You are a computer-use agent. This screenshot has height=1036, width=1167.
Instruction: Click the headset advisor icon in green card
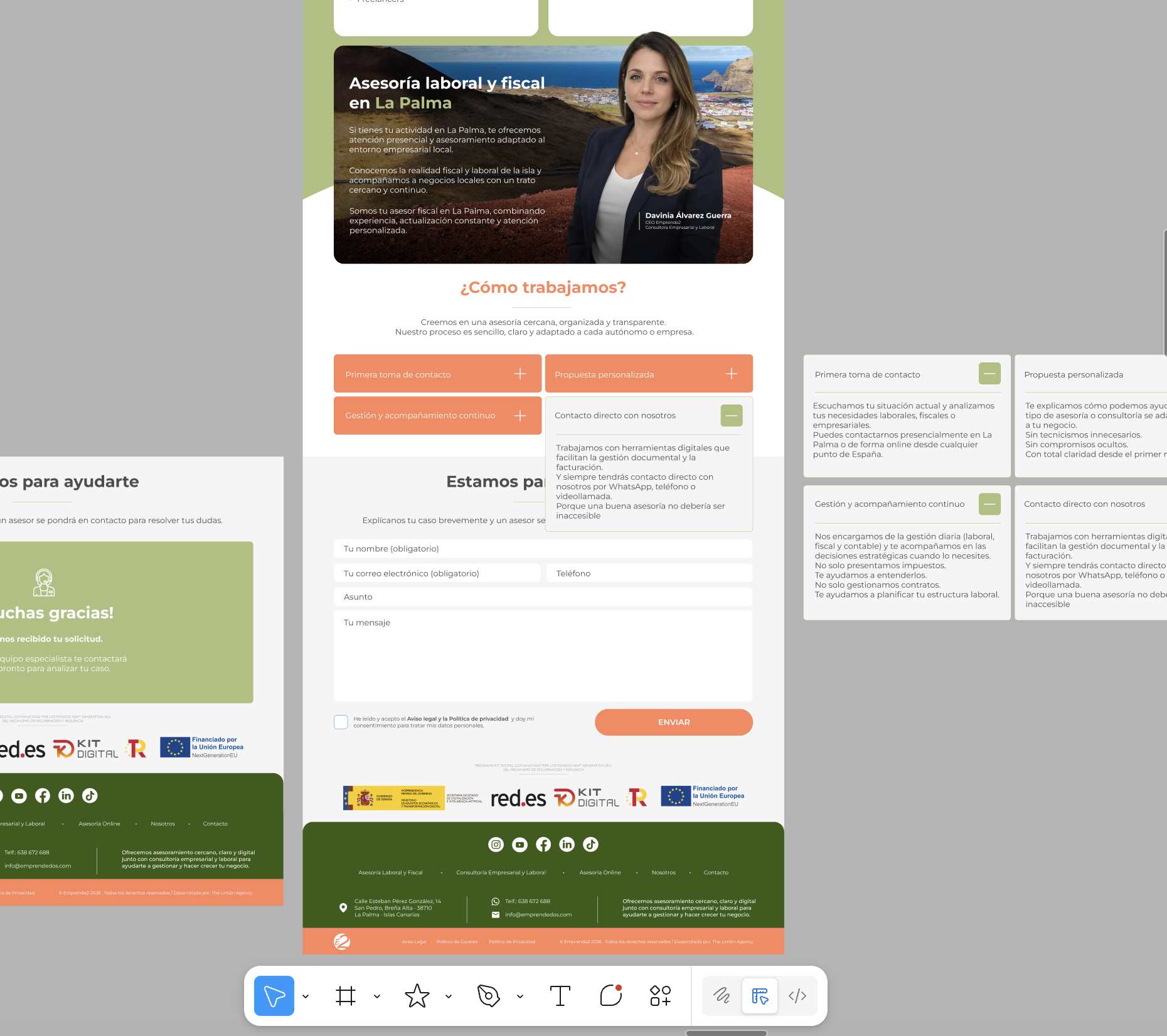44,583
